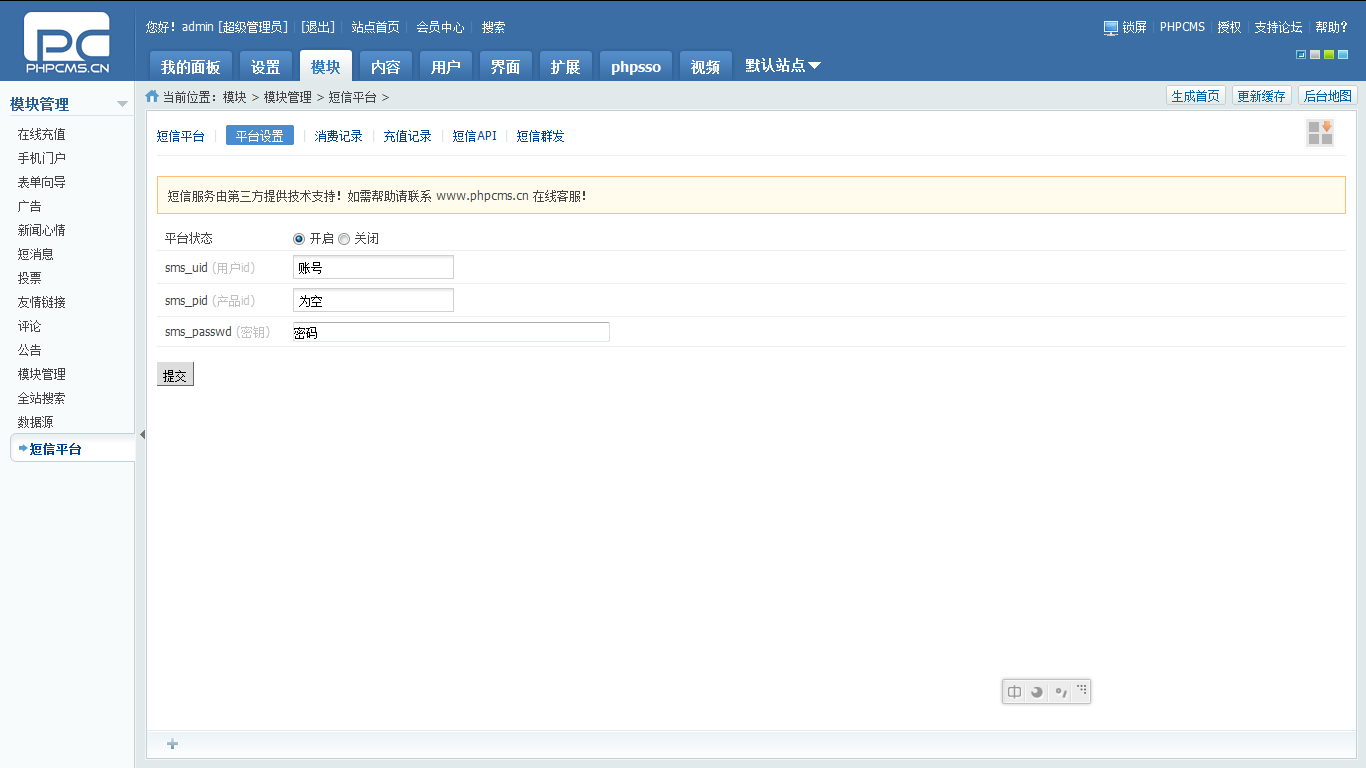Image resolution: width=1366 pixels, height=768 pixels.
Task: Open the 默认站点 site dropdown
Action: tap(783, 65)
